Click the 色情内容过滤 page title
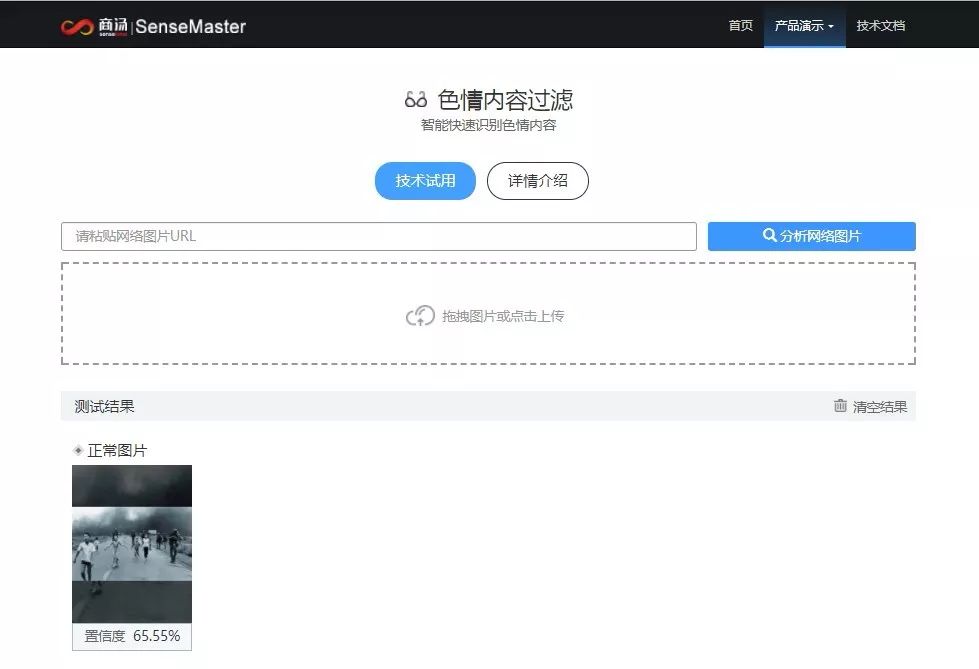979x669 pixels. pos(505,100)
